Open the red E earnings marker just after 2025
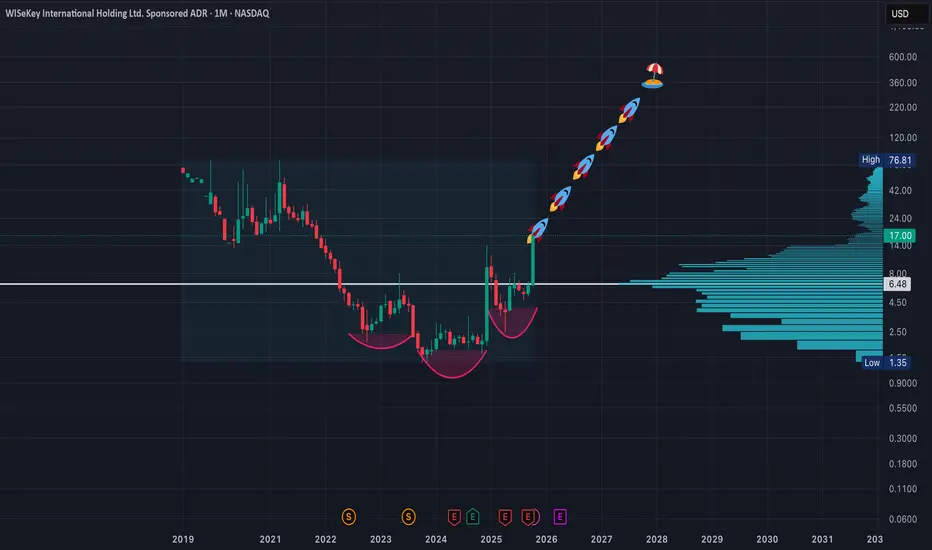932x550 pixels. [505, 517]
